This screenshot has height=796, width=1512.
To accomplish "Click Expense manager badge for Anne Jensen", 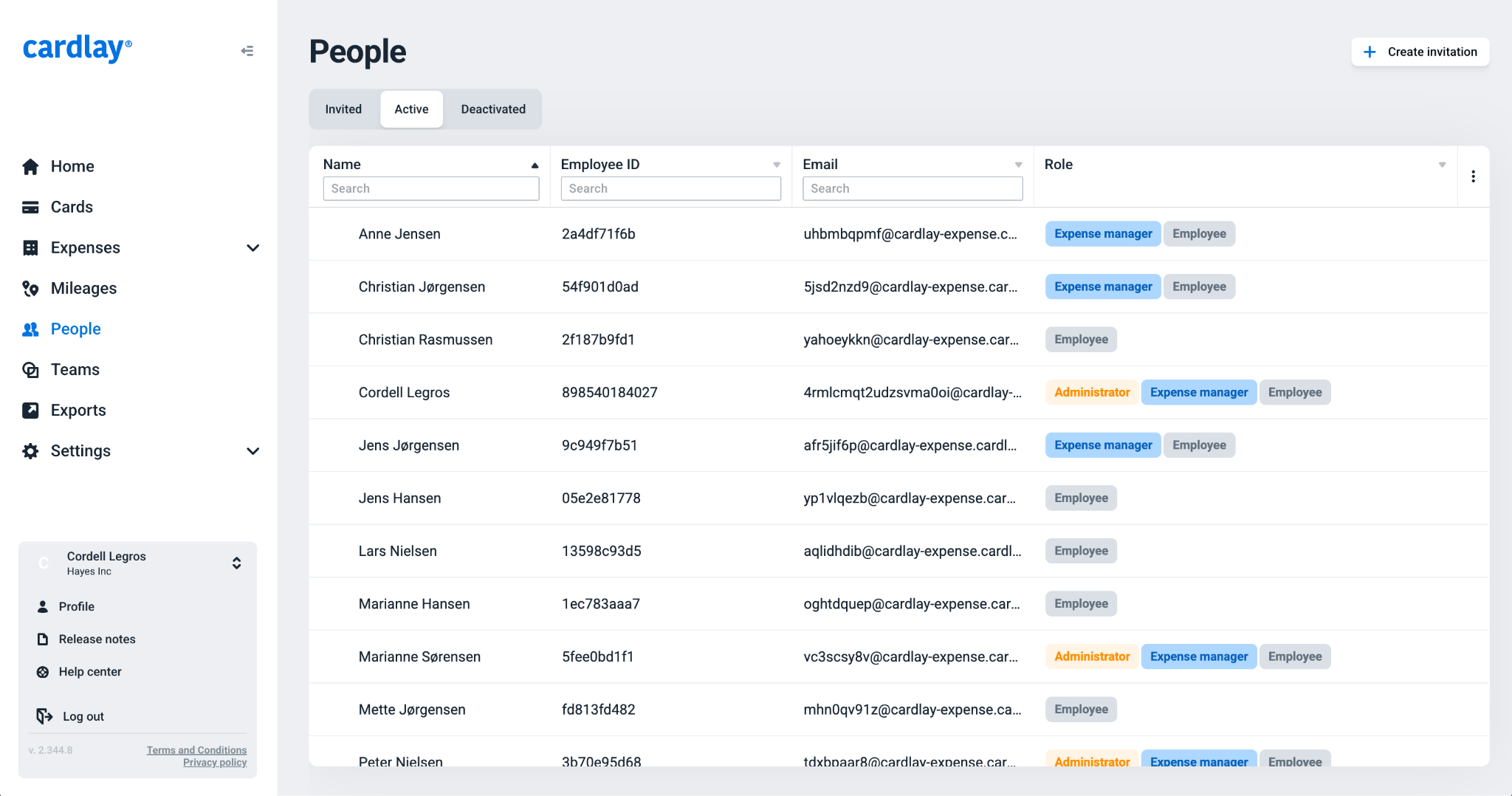I will tap(1103, 234).
